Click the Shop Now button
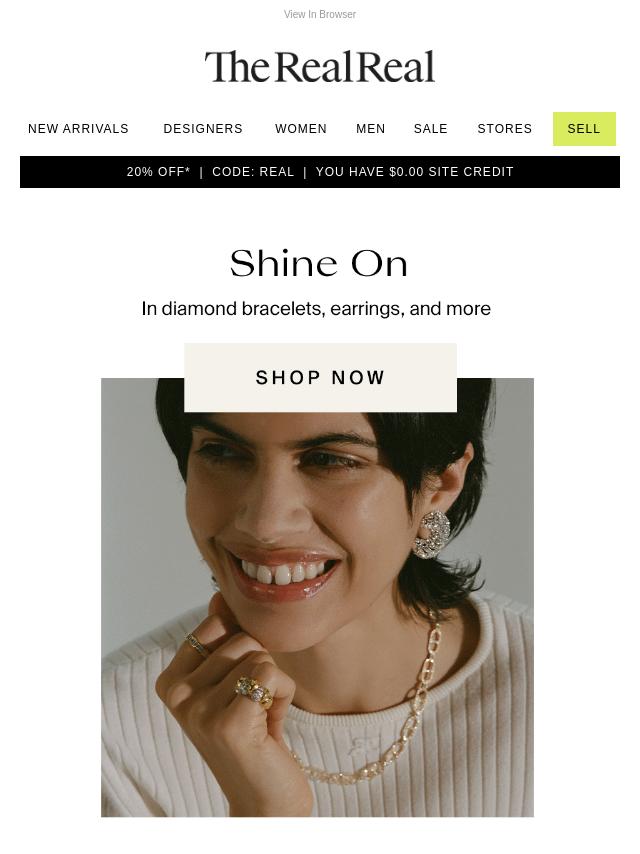Viewport: 640px width, 854px height. pyautogui.click(x=320, y=377)
